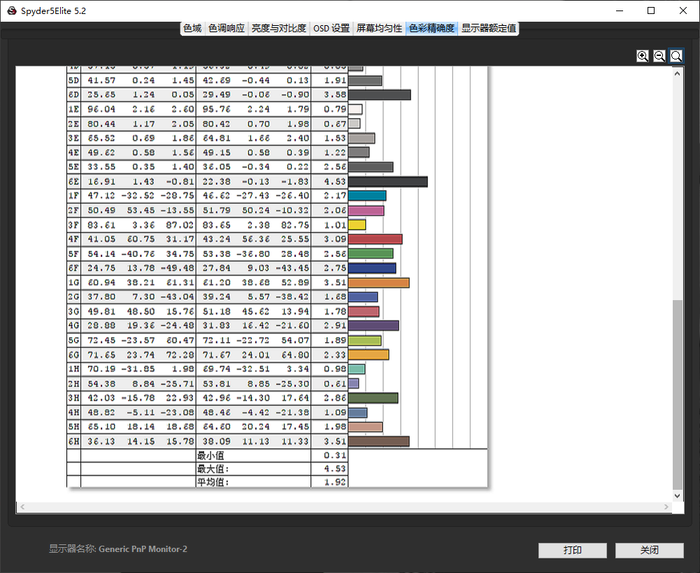Select the 色彩精确度 tab
700x573 pixels.
pyautogui.click(x=431, y=28)
